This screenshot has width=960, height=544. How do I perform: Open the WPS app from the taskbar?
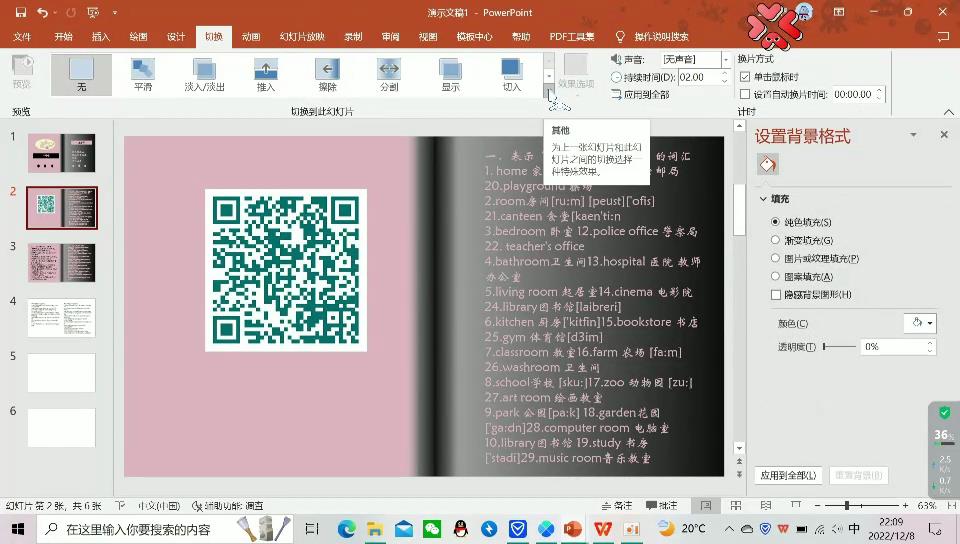click(602, 529)
